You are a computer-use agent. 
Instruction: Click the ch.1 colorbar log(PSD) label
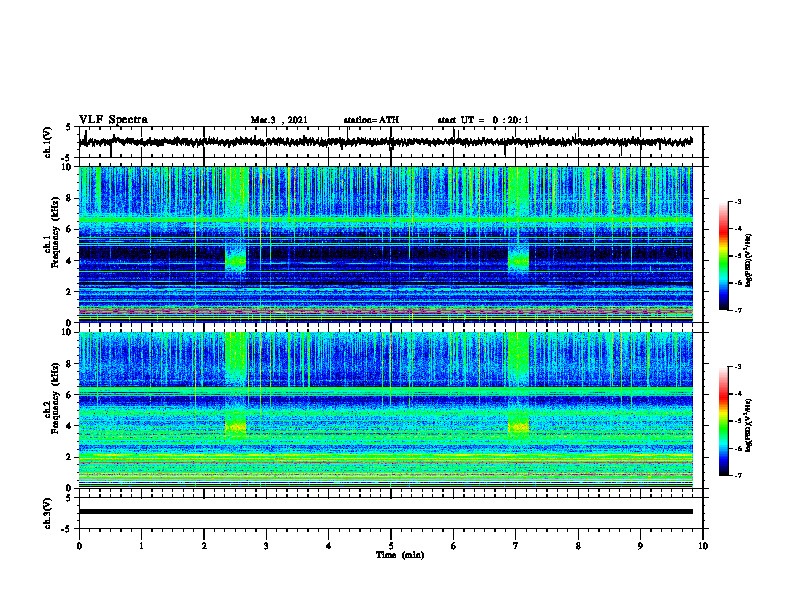(749, 260)
